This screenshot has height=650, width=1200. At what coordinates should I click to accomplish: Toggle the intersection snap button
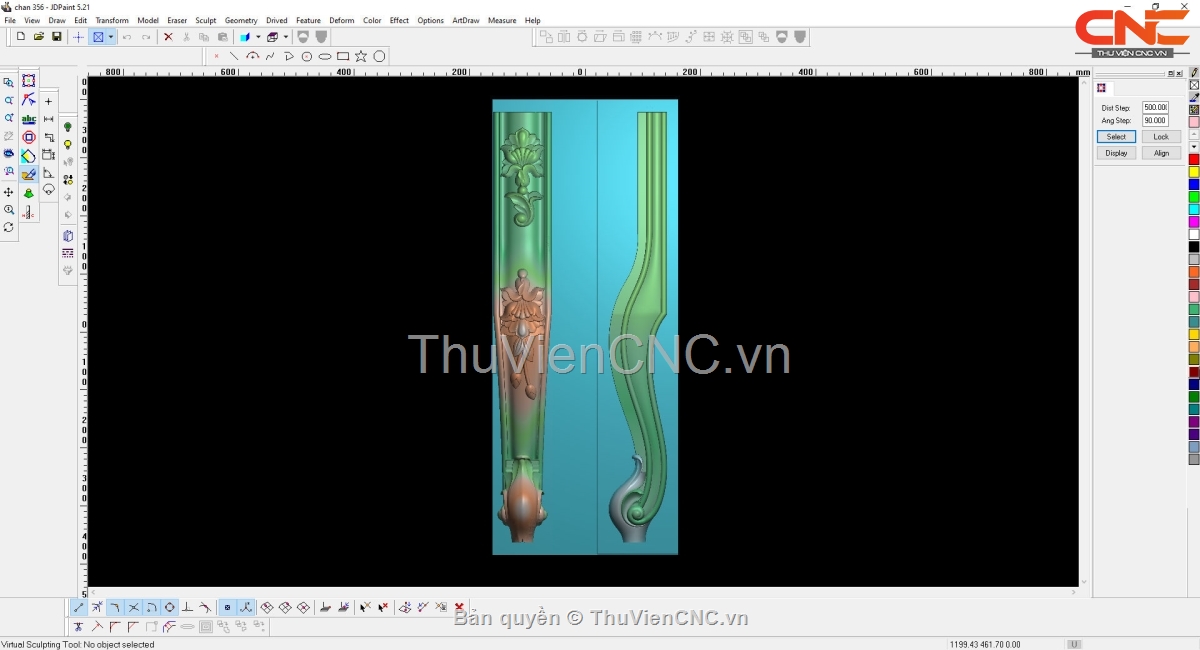[133, 607]
